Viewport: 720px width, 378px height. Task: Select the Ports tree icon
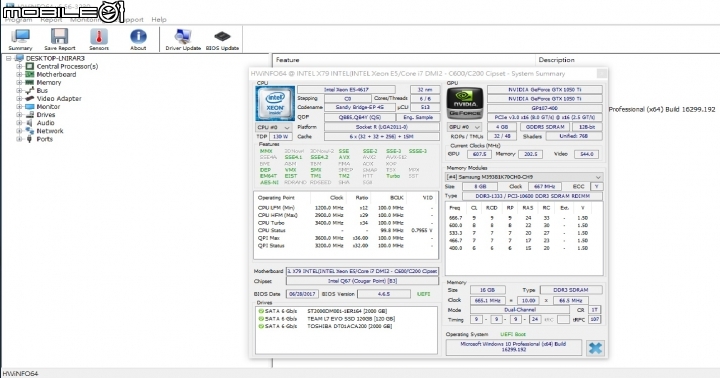pos(30,139)
